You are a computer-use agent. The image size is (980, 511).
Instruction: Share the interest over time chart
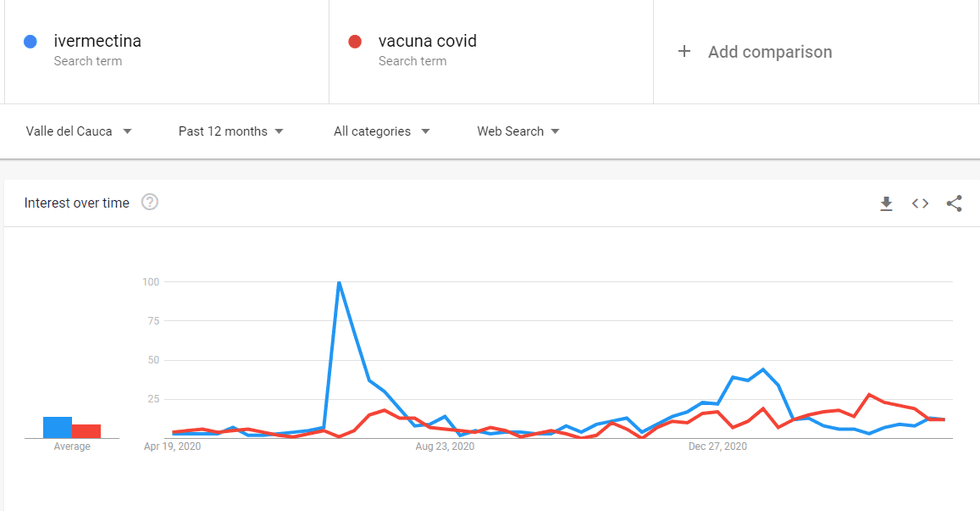(x=954, y=204)
